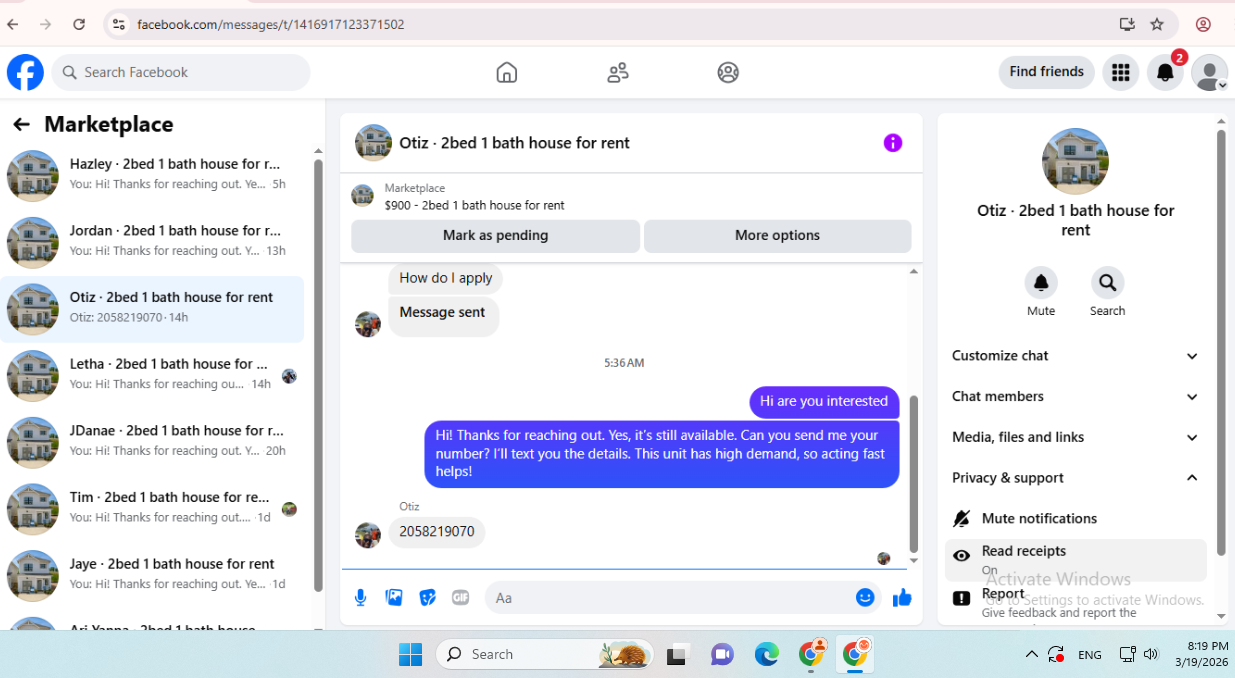This screenshot has height=678, width=1235.
Task: Send a thumbs-up like
Action: coord(902,598)
